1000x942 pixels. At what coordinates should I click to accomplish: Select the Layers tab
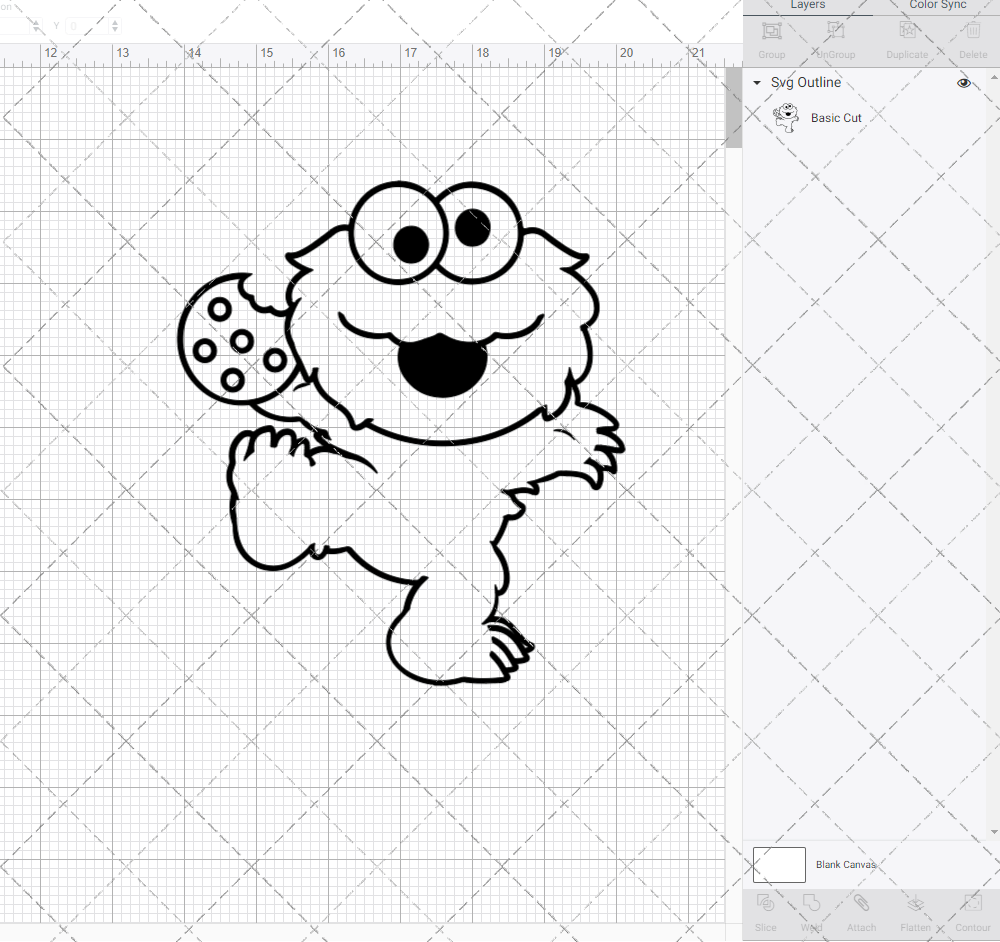pos(807,5)
